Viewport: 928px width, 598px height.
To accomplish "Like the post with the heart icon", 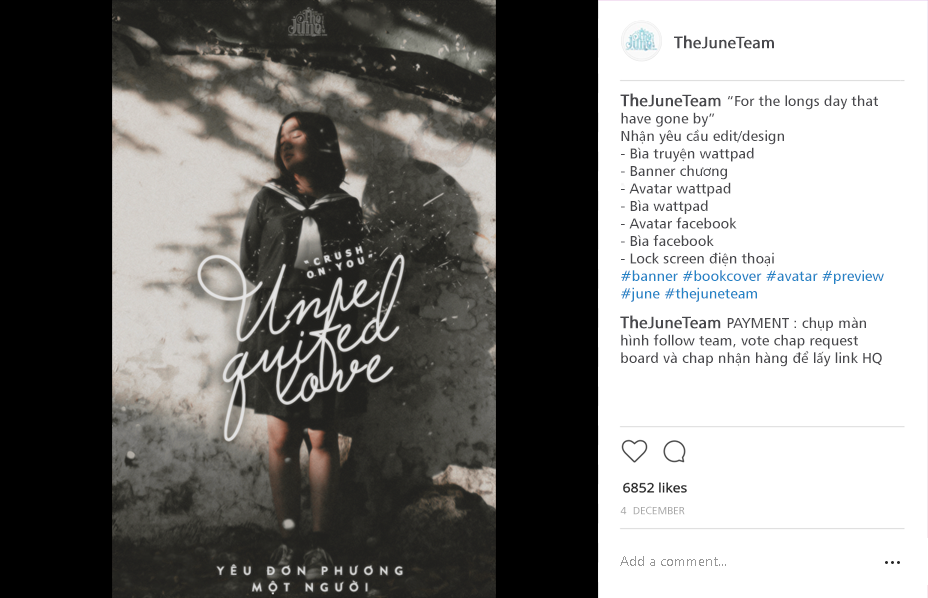I will (634, 451).
